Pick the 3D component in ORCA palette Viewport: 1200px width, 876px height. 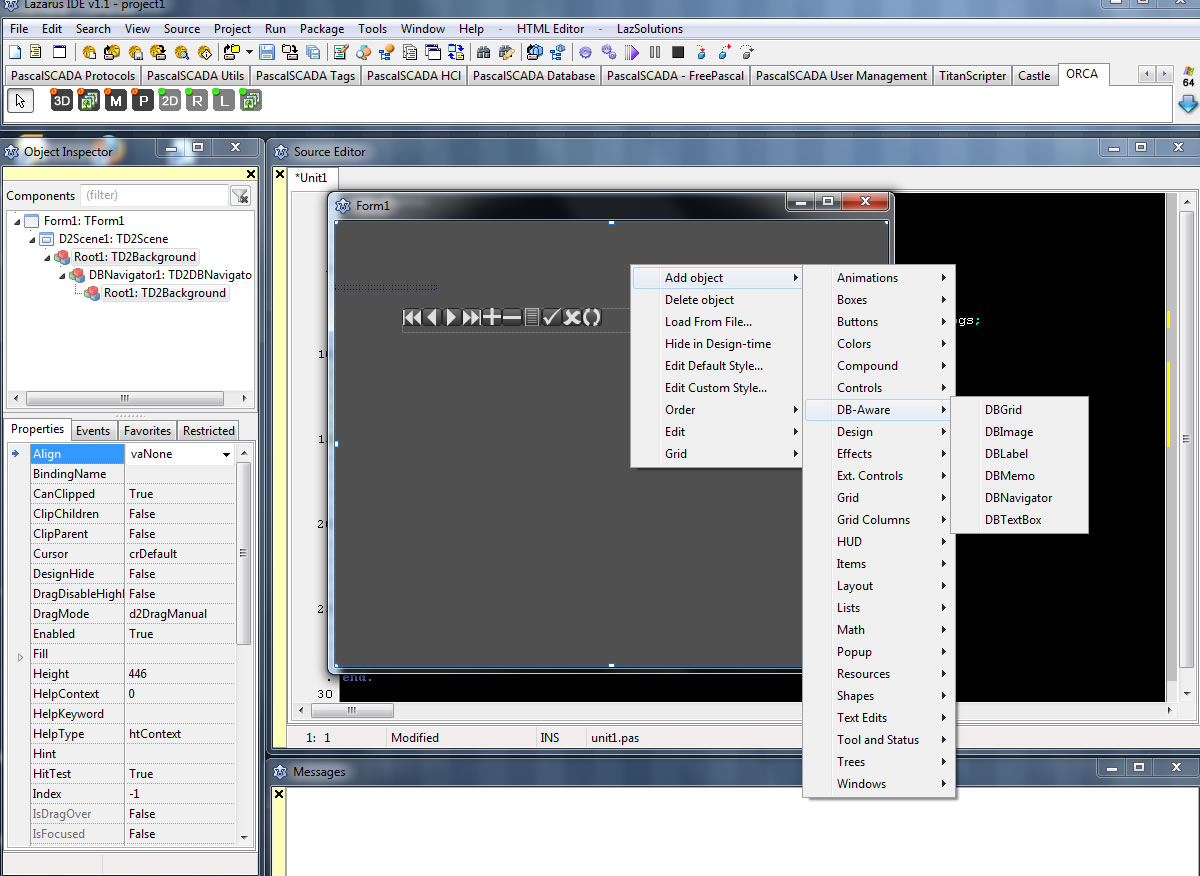pyautogui.click(x=62, y=100)
